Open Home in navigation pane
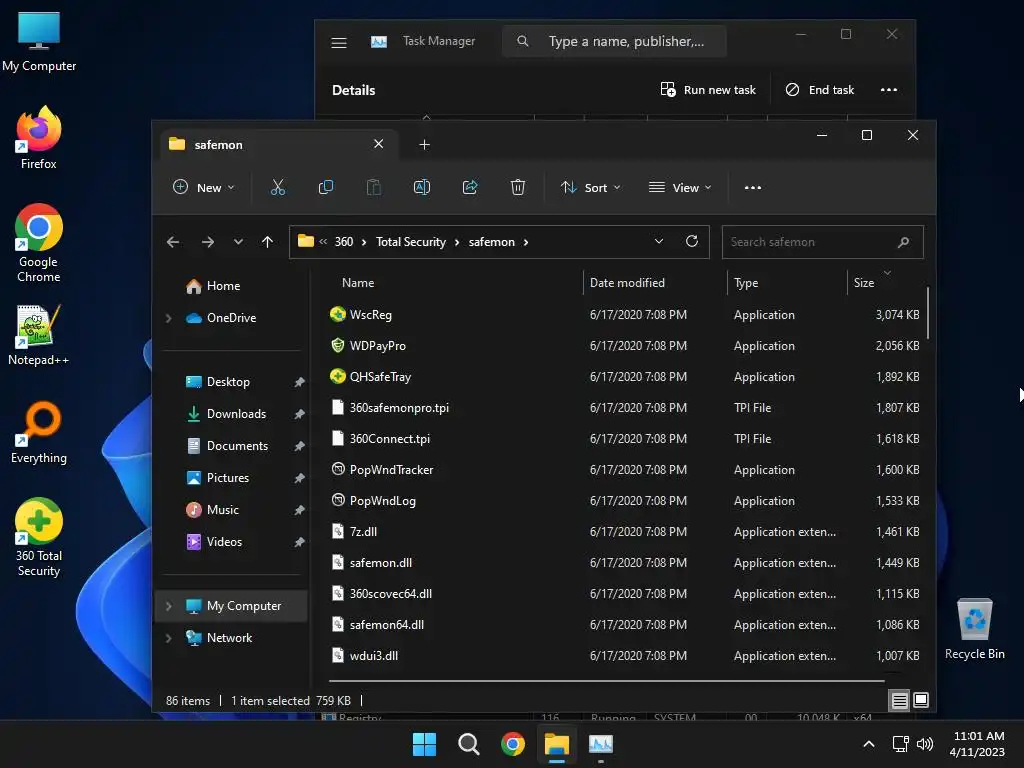This screenshot has width=1024, height=768. (223, 286)
